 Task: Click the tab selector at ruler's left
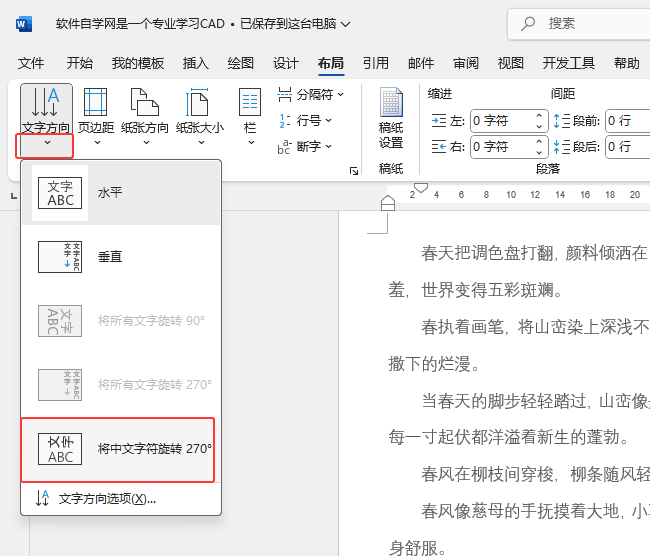tap(14, 195)
